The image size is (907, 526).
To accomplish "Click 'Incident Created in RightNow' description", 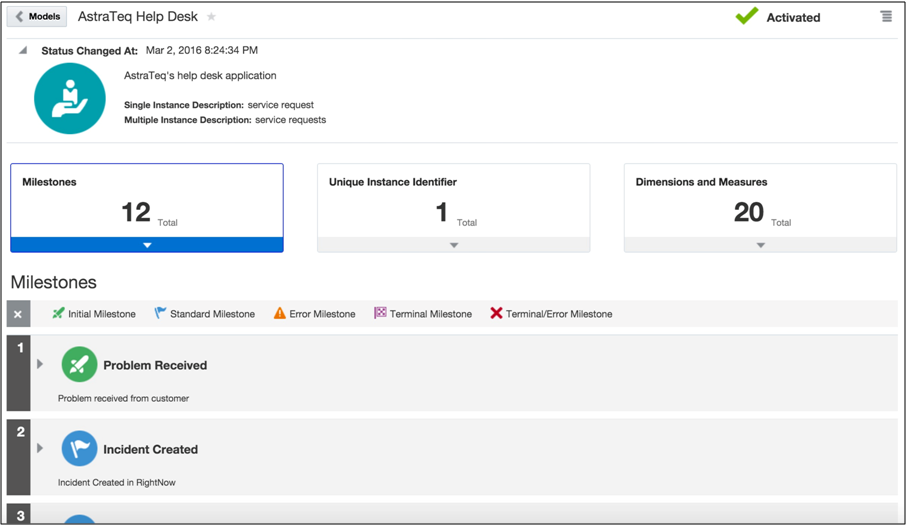I will click(x=116, y=482).
